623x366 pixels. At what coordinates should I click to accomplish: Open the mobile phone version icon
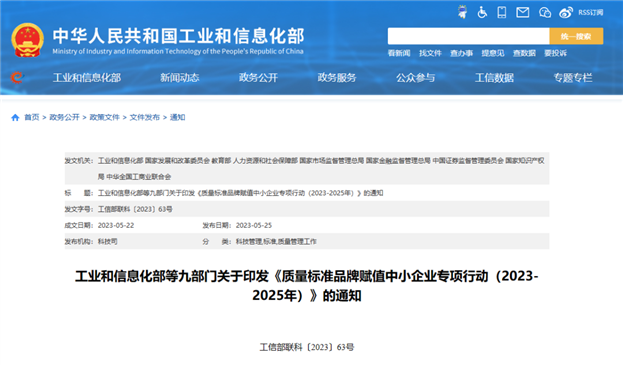(x=502, y=12)
